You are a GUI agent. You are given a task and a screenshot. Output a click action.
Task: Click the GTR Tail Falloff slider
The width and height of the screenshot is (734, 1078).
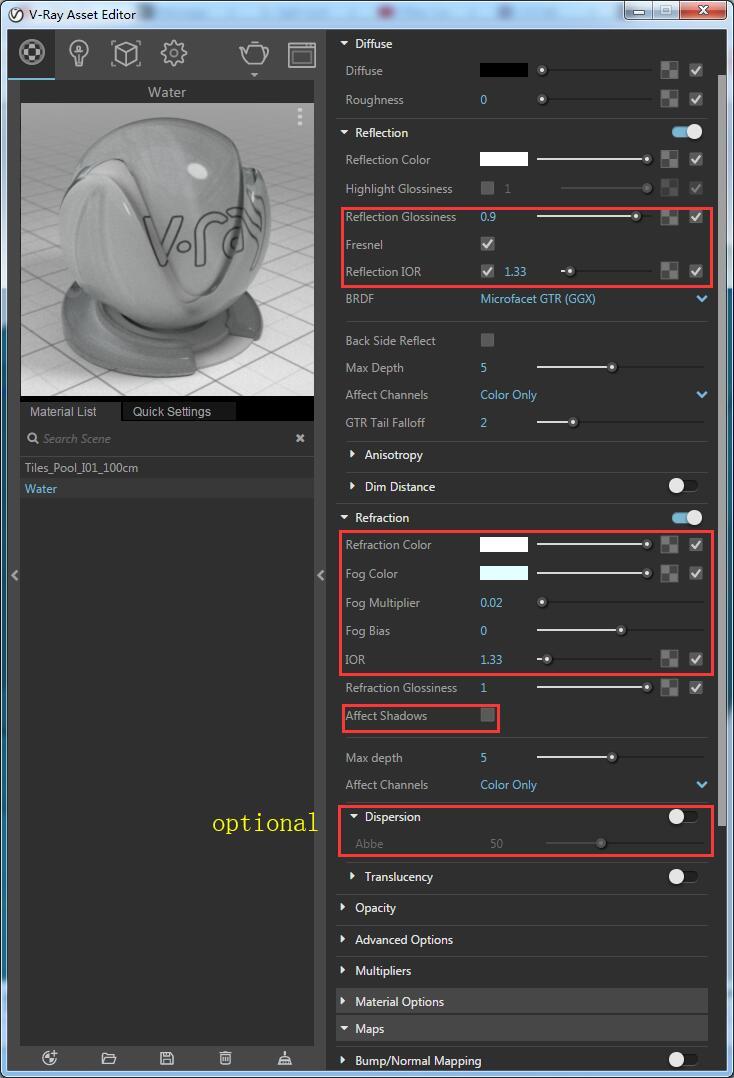point(621,422)
